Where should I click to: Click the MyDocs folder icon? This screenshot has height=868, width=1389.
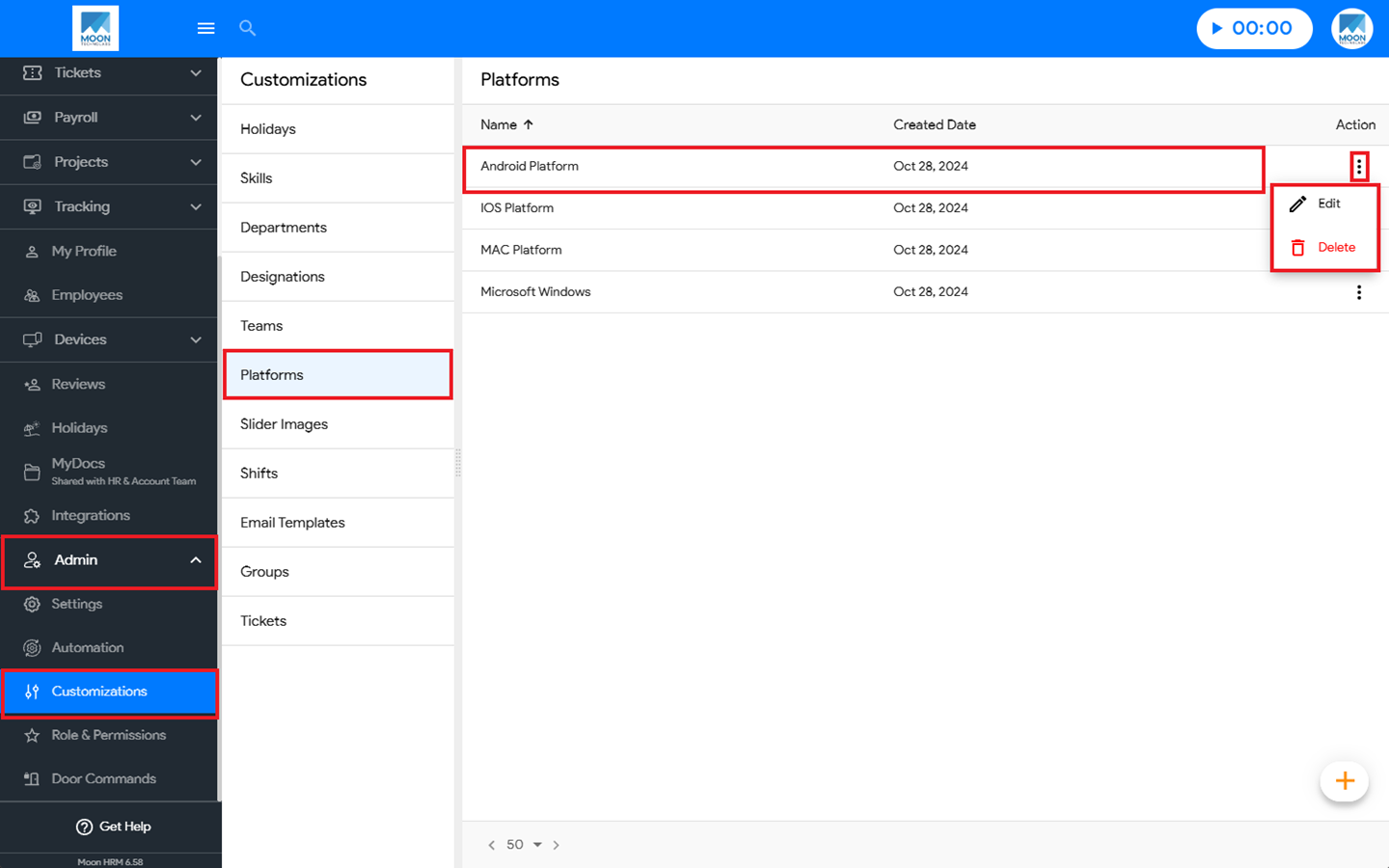[x=32, y=472]
